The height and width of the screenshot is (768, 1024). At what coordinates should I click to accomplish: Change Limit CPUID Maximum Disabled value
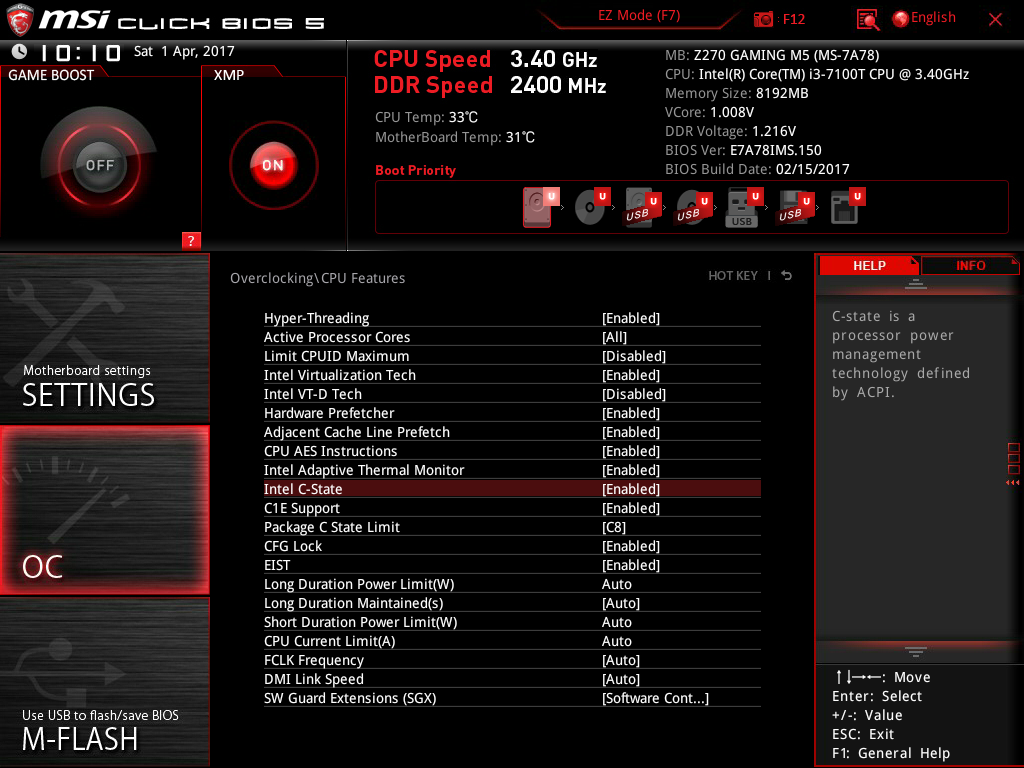[x=633, y=356]
